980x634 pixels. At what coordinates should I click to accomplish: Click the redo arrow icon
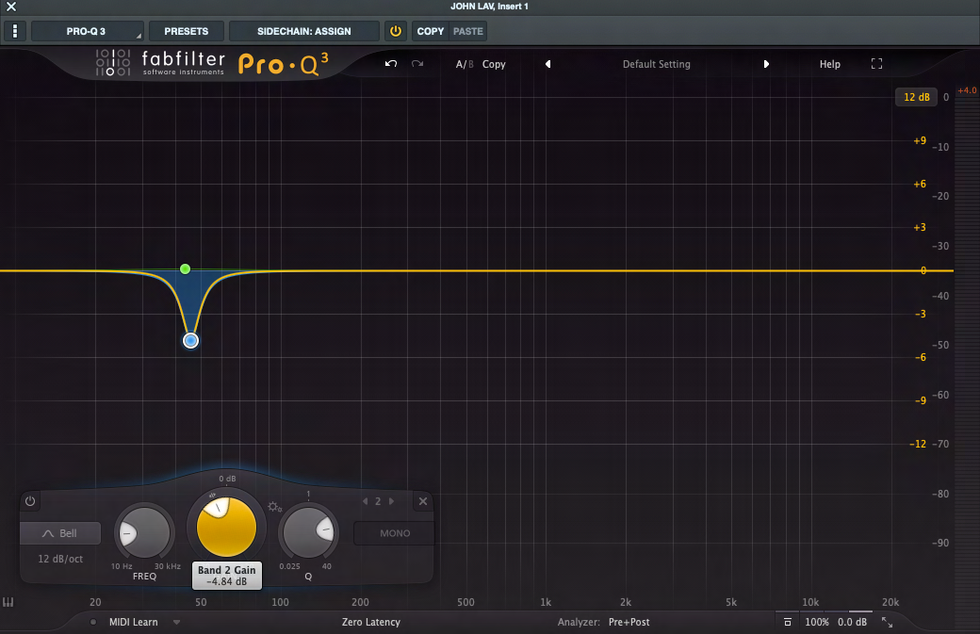tap(418, 64)
